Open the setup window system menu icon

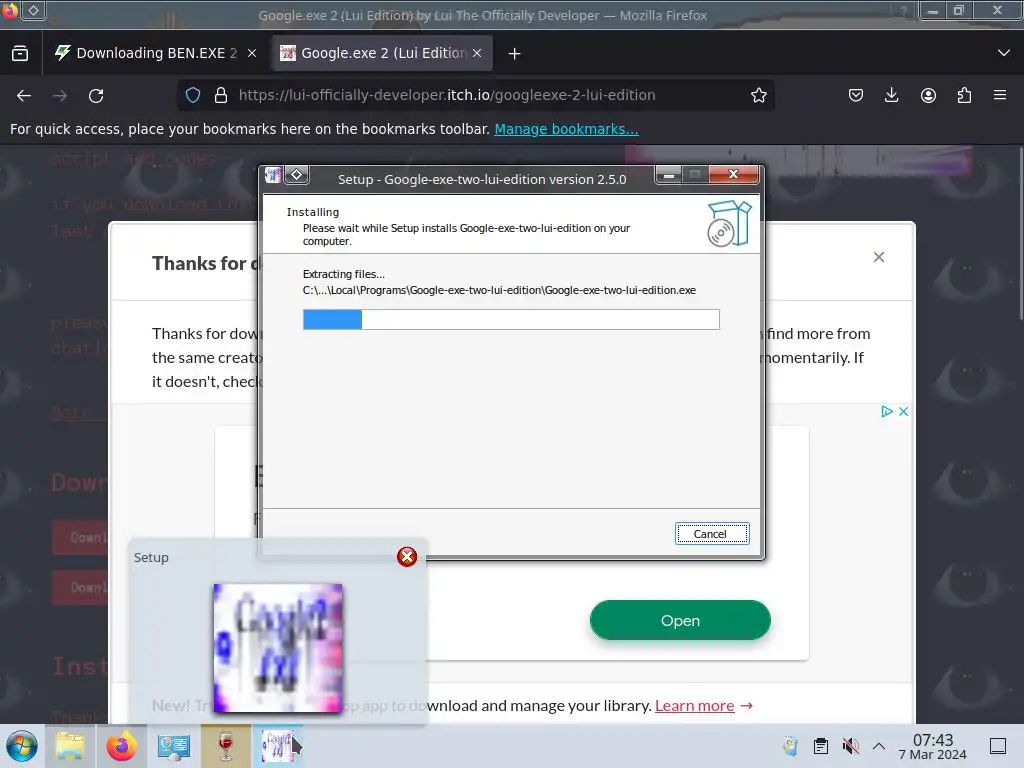(273, 175)
